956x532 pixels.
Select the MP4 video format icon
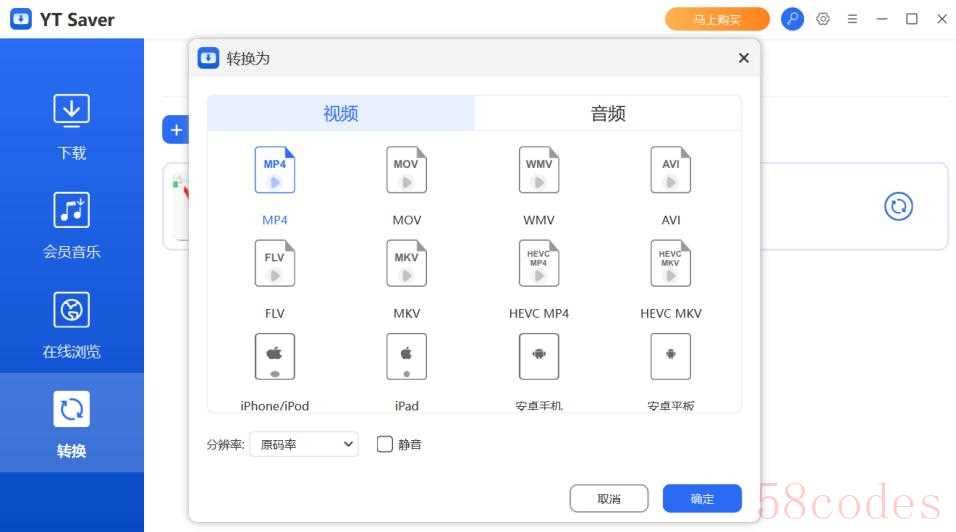[275, 171]
